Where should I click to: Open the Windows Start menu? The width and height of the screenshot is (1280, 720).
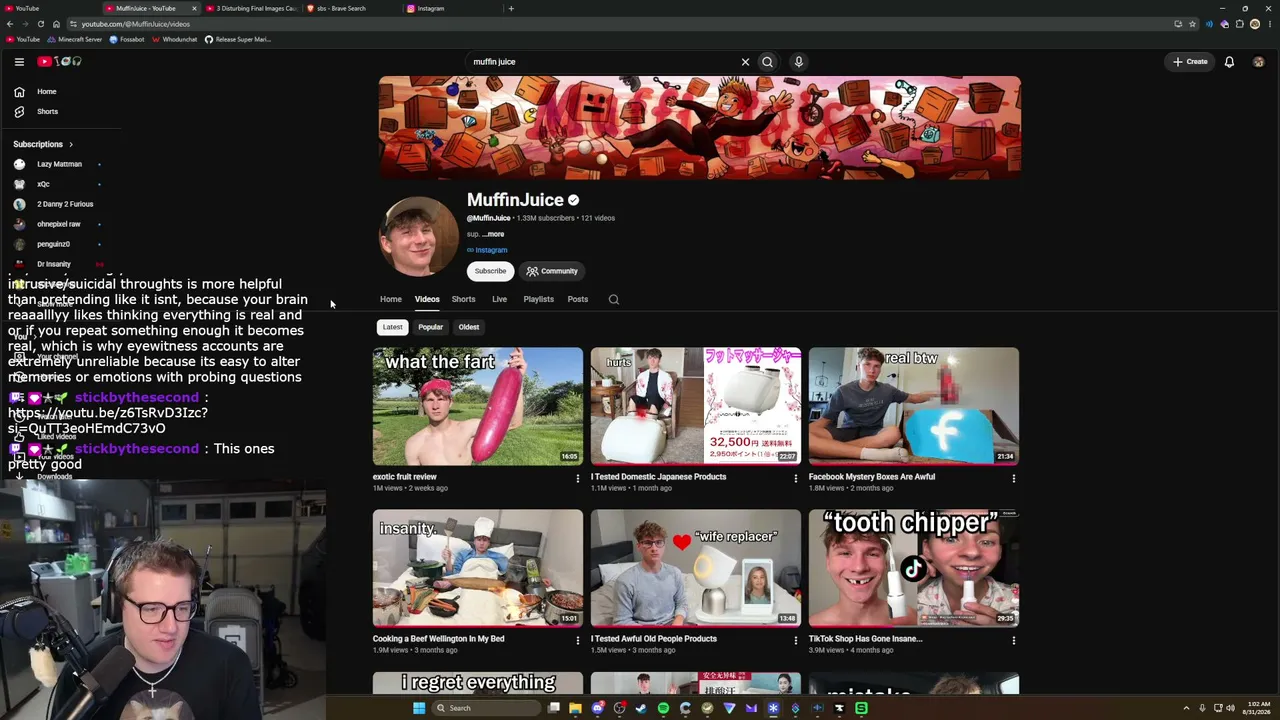[419, 708]
